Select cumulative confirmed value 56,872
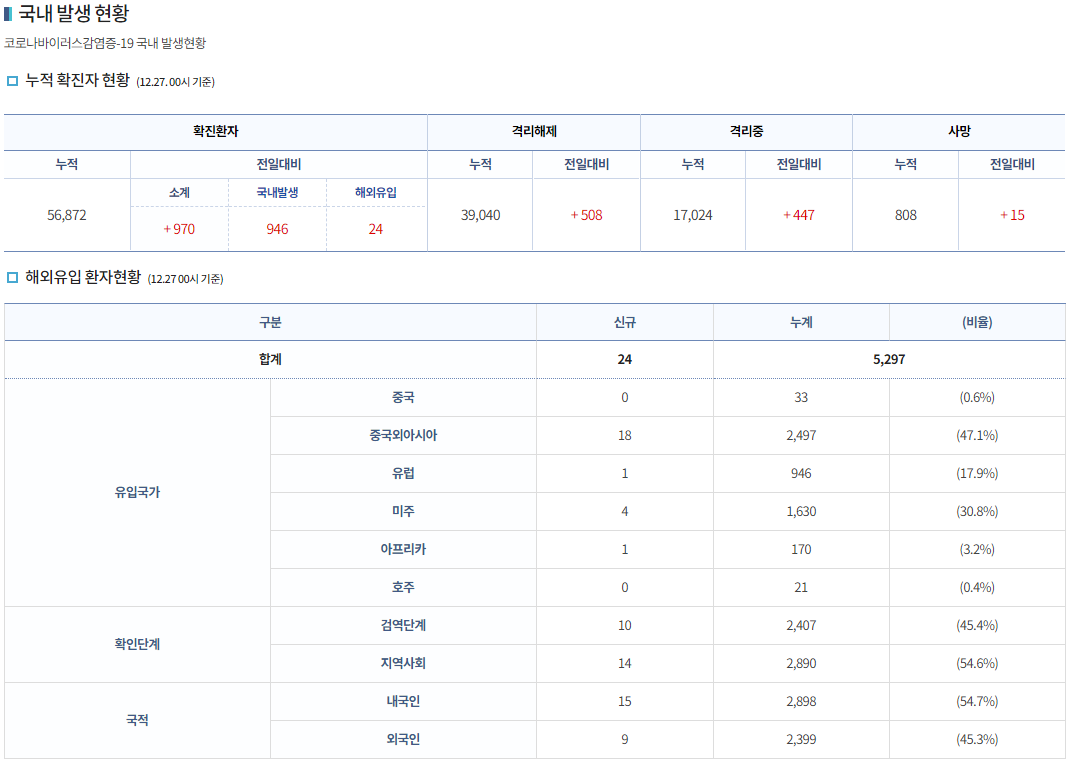Image resolution: width=1071 pixels, height=765 pixels. pyautogui.click(x=67, y=215)
